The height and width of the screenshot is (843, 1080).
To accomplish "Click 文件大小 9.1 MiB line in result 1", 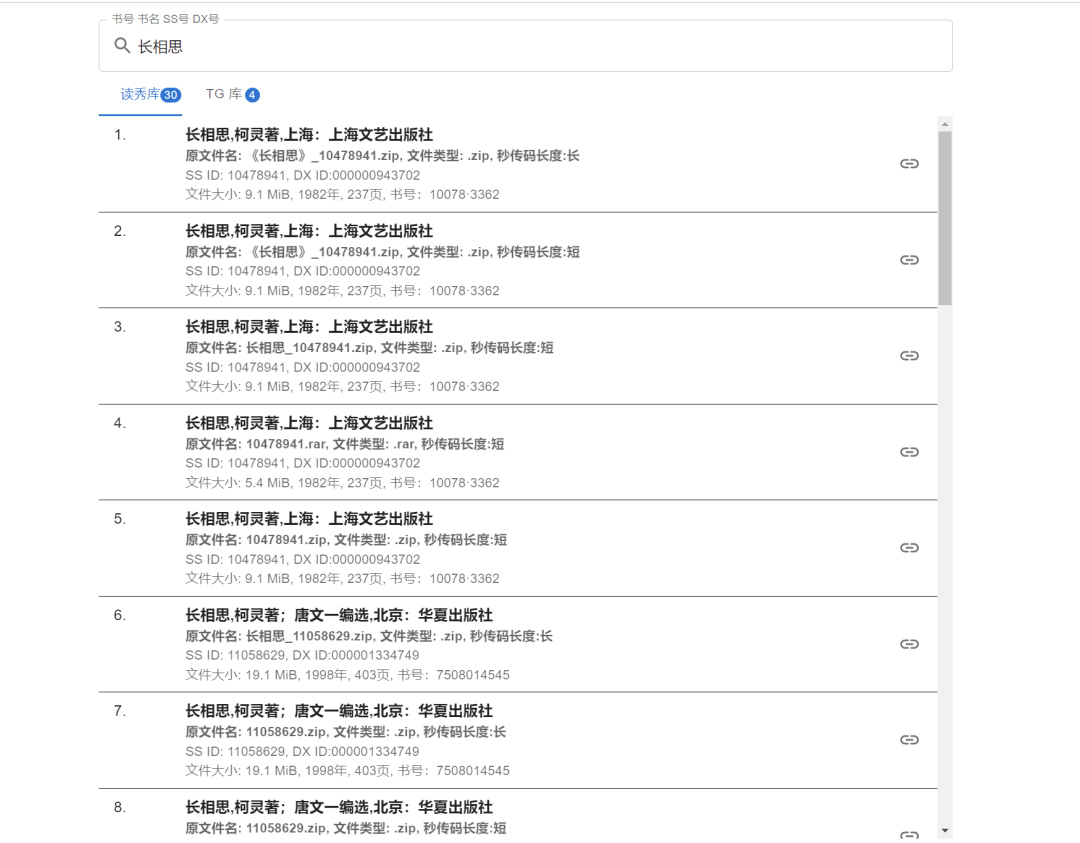I will [342, 195].
